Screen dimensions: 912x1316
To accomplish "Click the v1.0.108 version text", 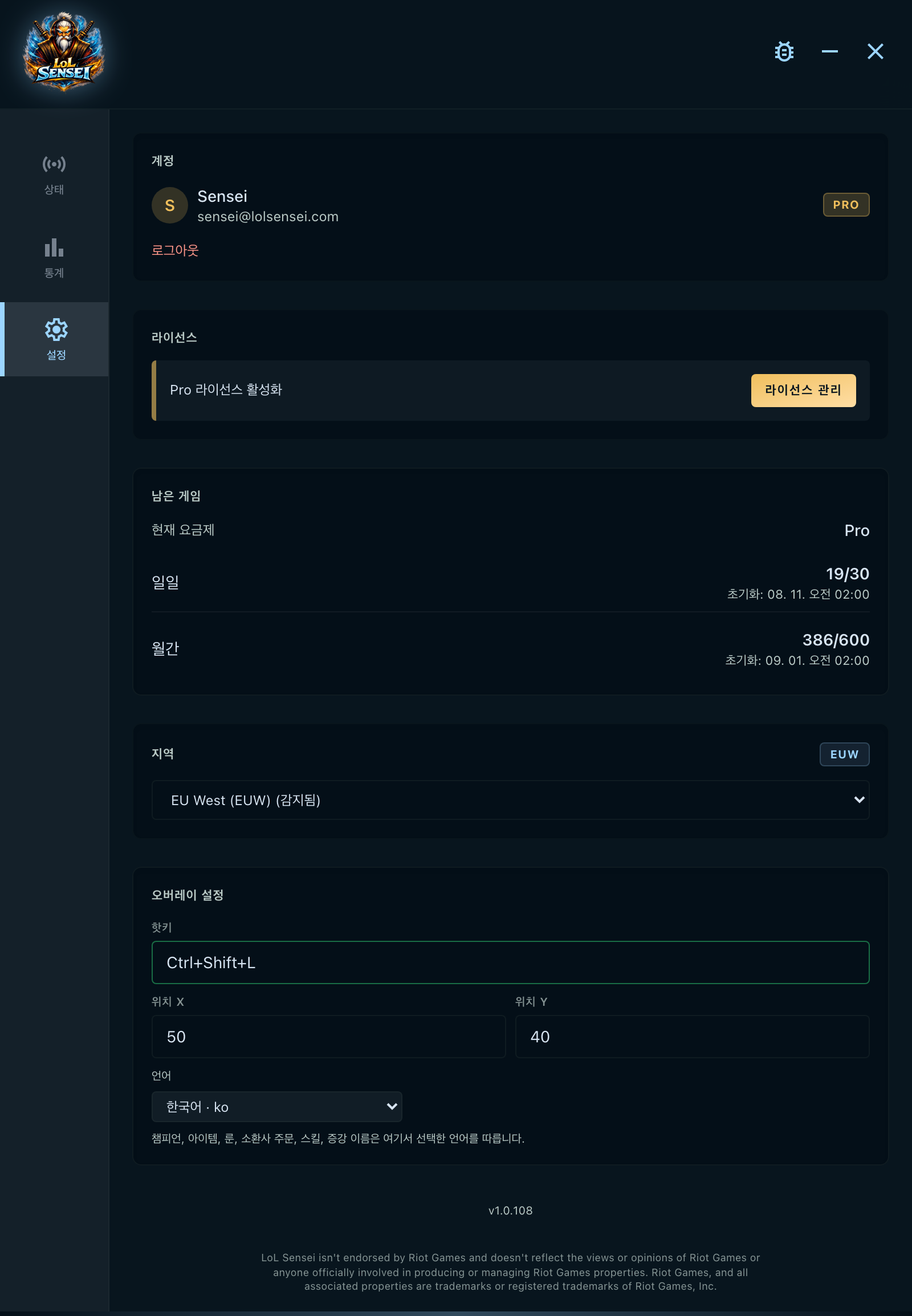I will coord(510,1211).
